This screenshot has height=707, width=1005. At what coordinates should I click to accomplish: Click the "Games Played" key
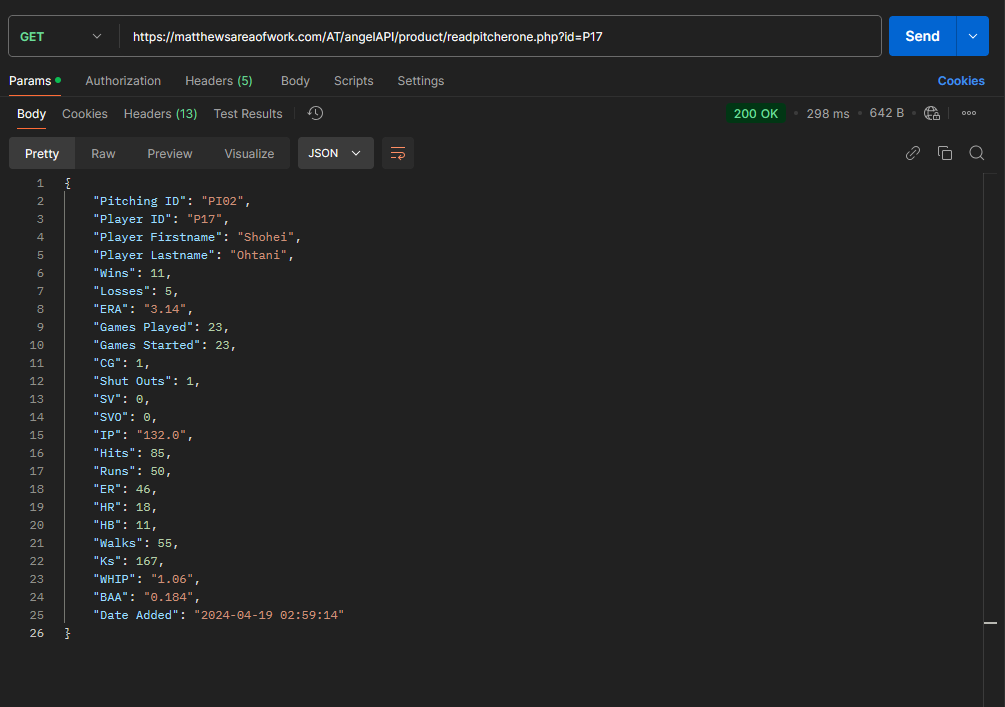point(144,327)
